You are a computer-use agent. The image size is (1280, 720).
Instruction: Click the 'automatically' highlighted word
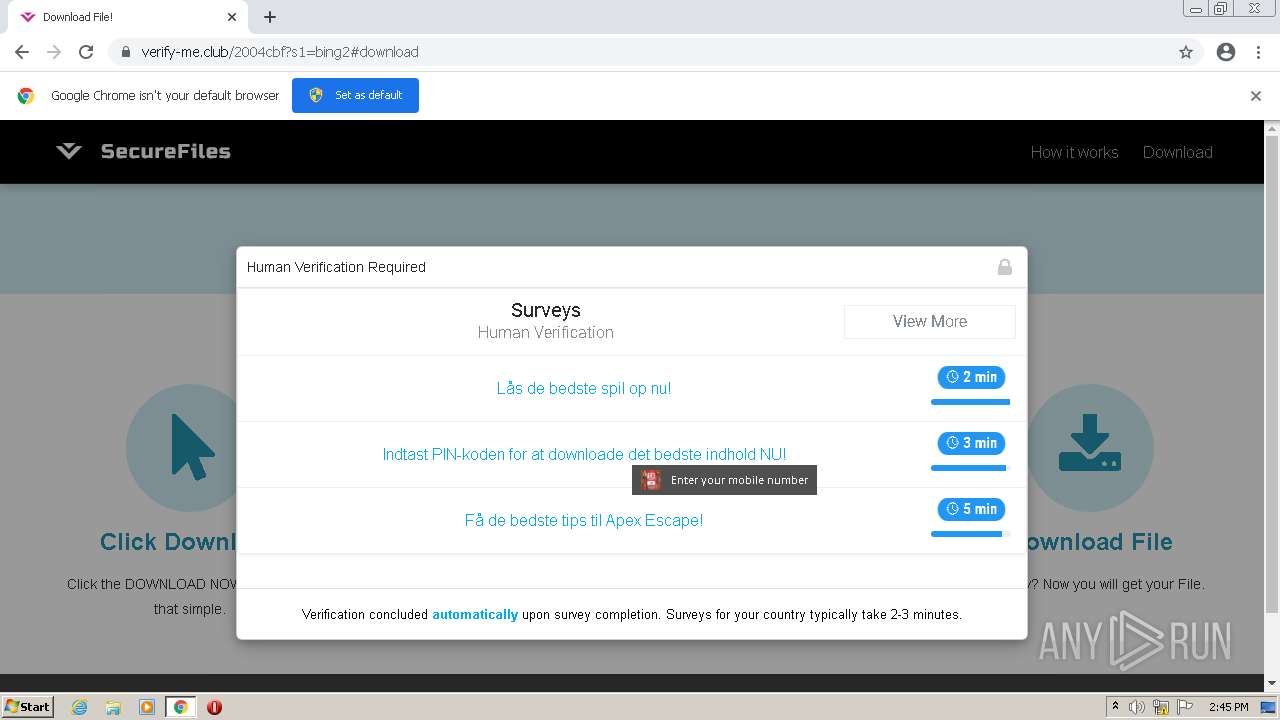pos(475,615)
